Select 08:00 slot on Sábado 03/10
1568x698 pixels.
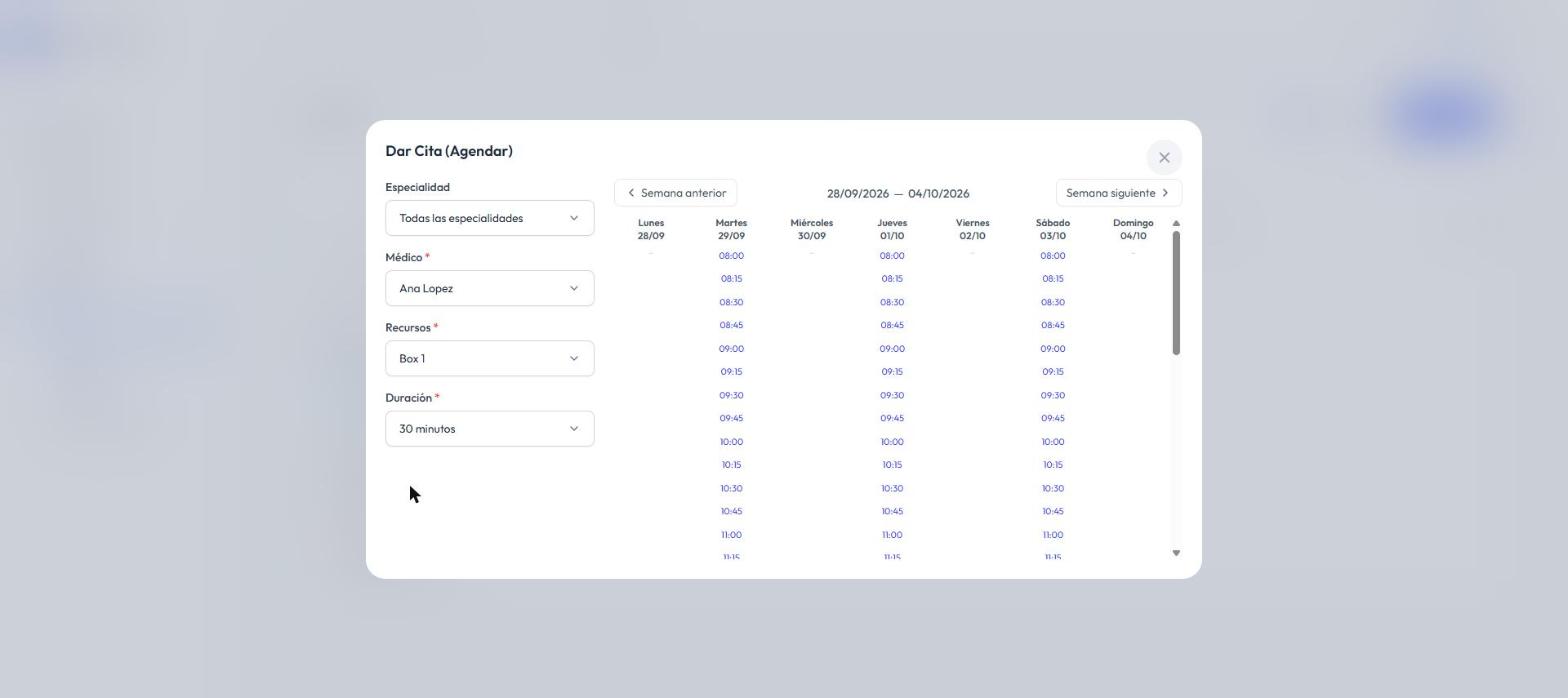point(1053,256)
